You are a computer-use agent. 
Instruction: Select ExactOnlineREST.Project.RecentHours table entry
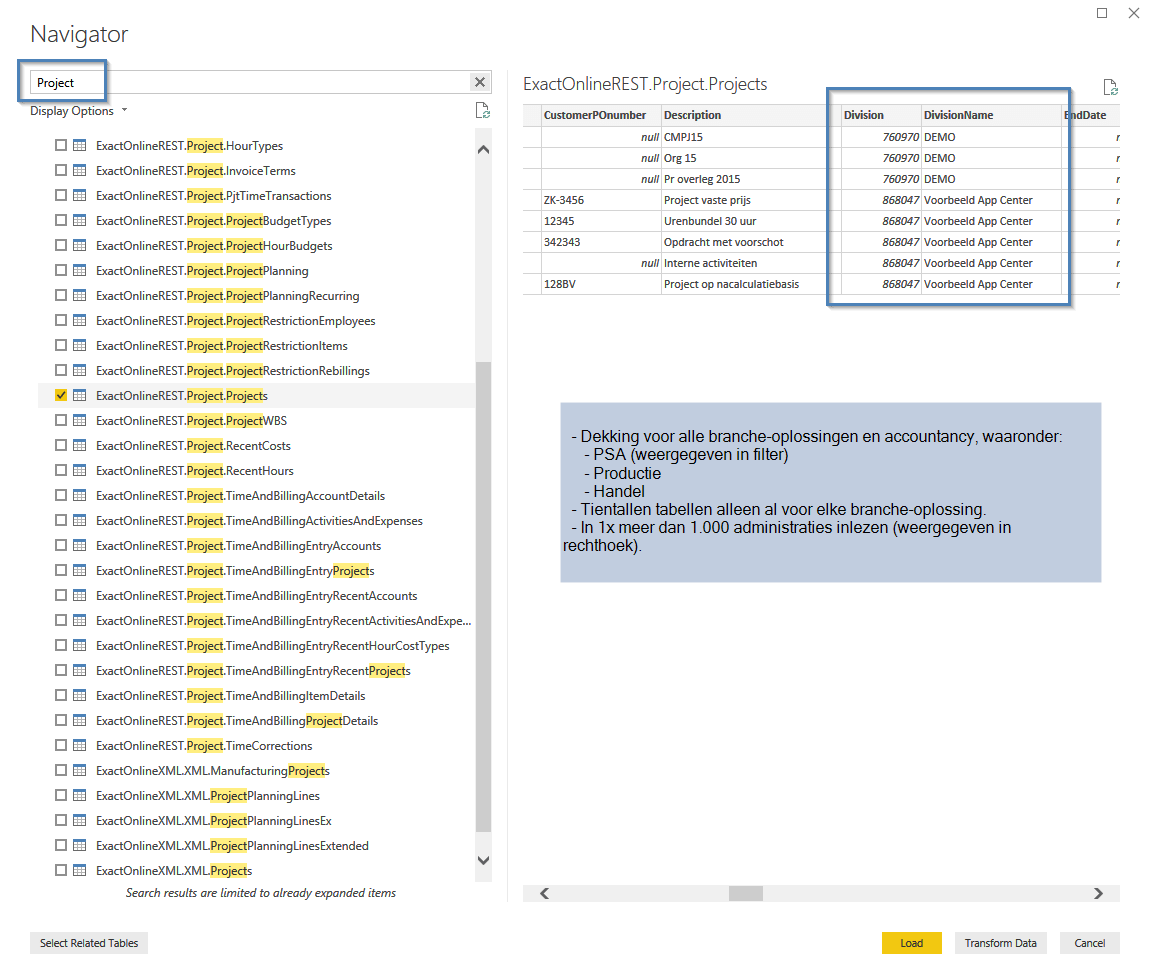tap(194, 471)
